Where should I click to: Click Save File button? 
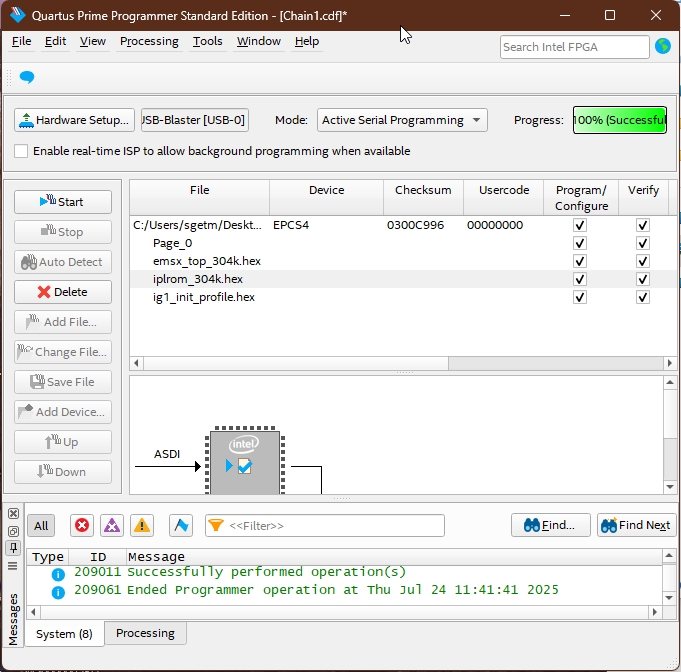tap(63, 382)
